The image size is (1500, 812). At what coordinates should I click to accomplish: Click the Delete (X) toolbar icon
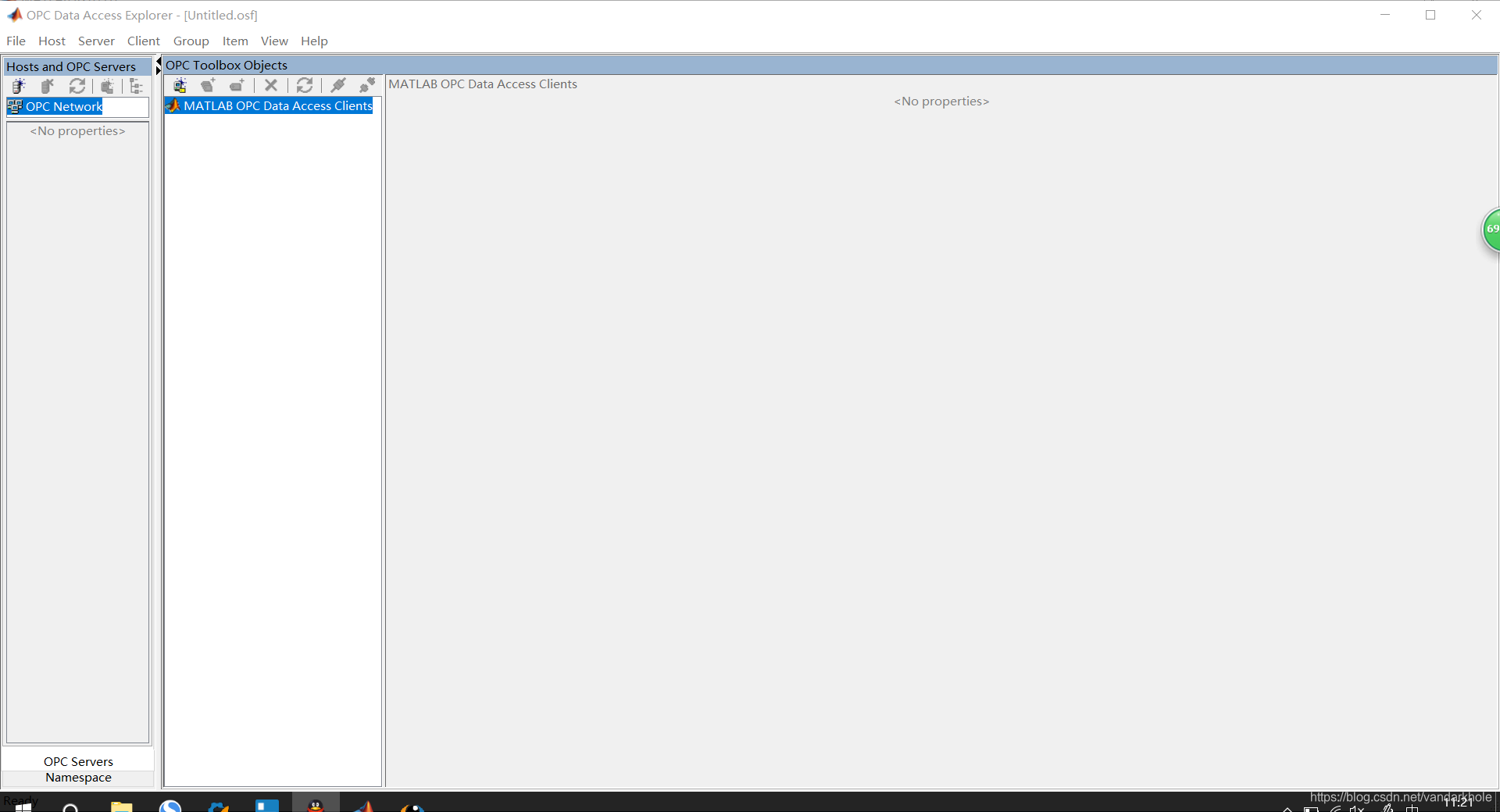point(271,85)
